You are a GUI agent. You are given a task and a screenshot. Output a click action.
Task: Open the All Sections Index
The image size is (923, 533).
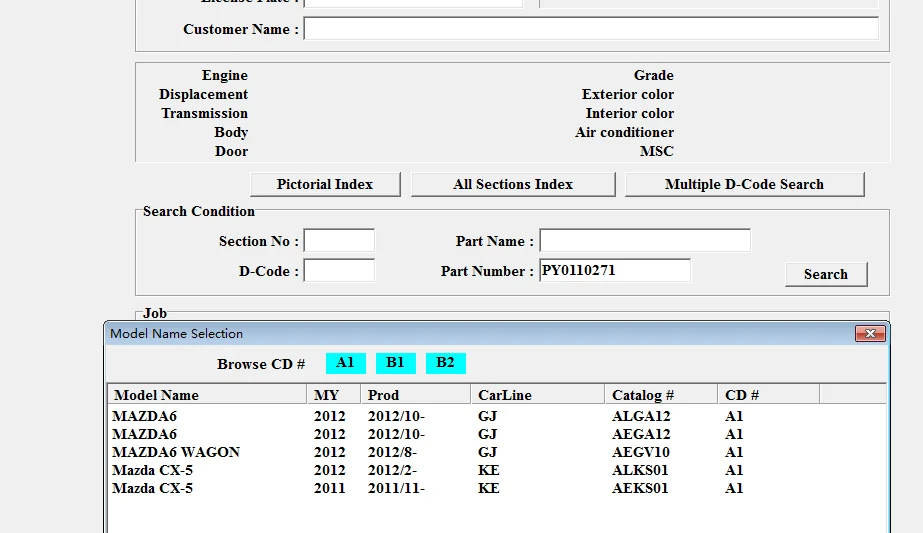pyautogui.click(x=513, y=184)
